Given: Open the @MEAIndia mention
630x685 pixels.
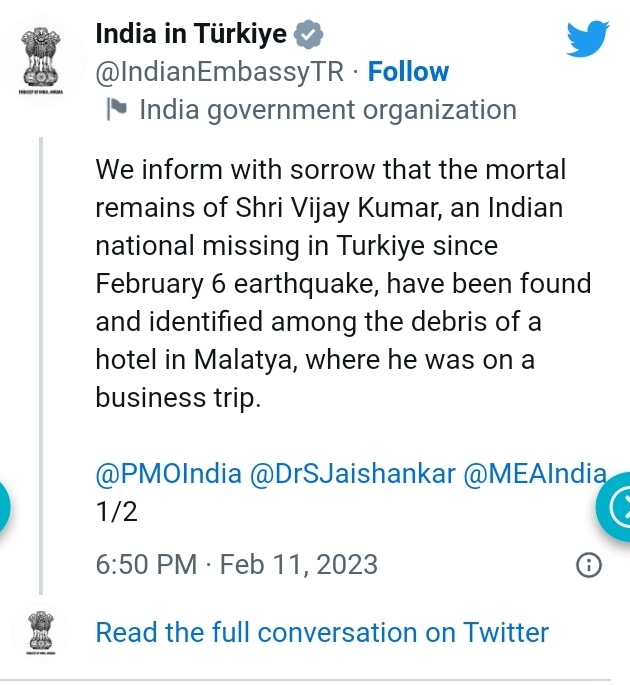Looking at the screenshot, I should point(535,474).
